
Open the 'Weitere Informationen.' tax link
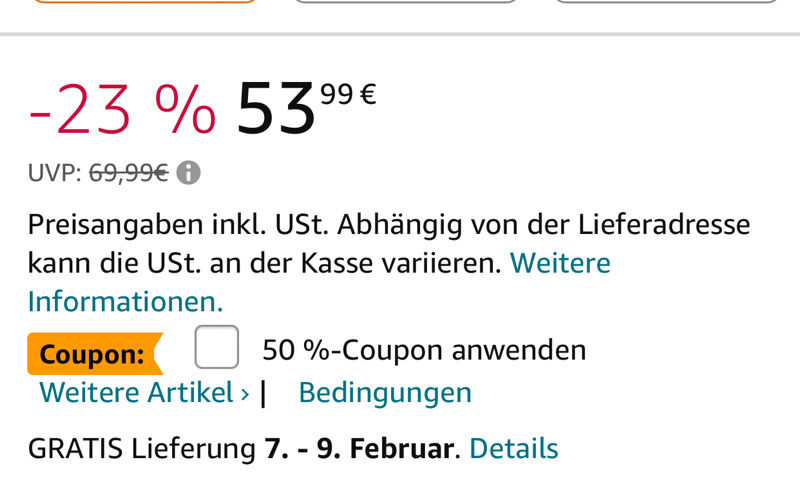pos(319,282)
